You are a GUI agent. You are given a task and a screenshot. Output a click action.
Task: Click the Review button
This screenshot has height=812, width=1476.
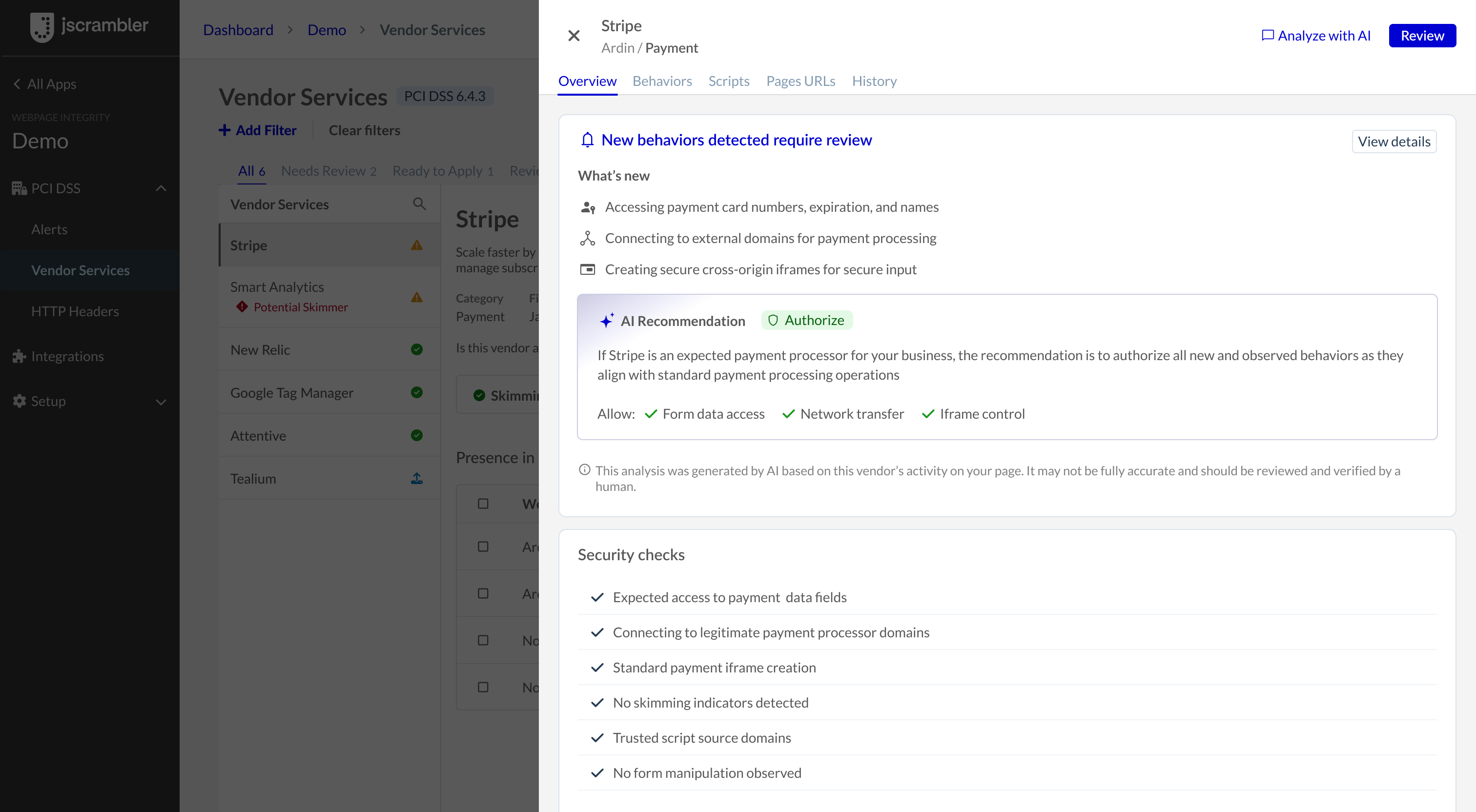pyautogui.click(x=1421, y=36)
